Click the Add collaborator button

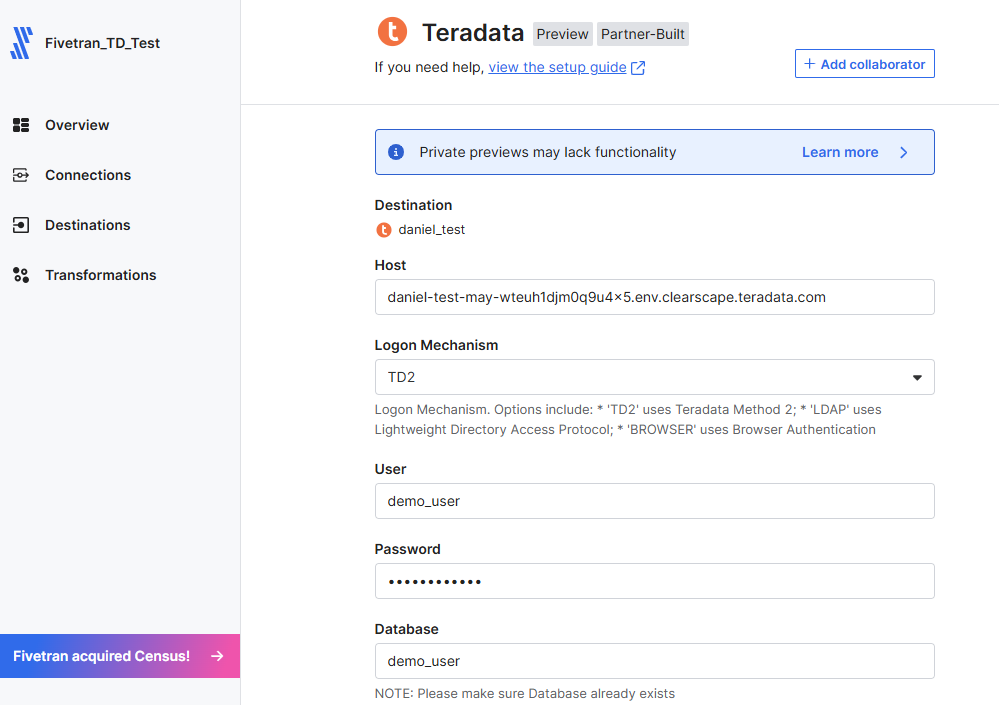[x=864, y=64]
